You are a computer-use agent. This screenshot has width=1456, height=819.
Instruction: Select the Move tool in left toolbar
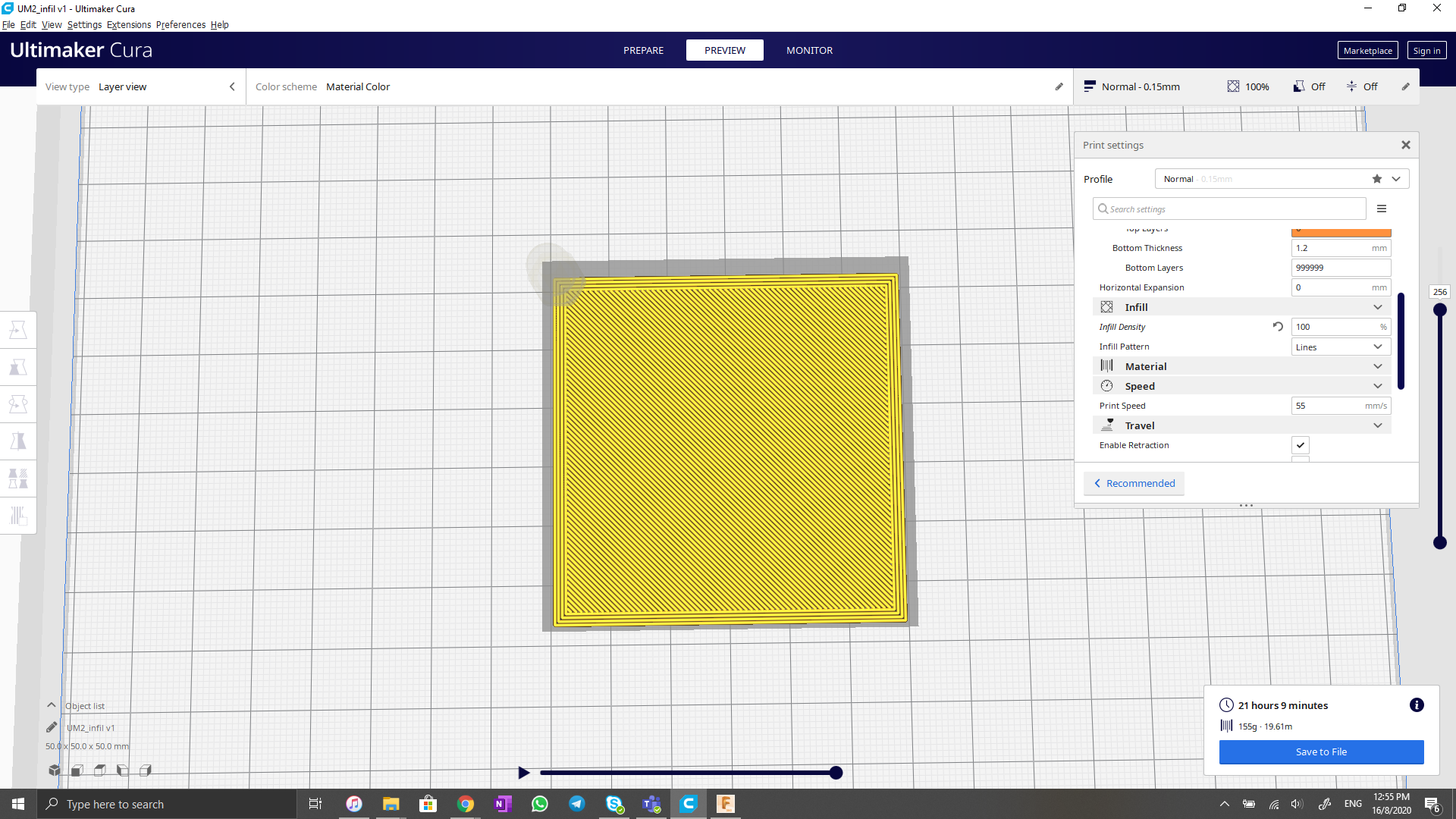[x=18, y=330]
